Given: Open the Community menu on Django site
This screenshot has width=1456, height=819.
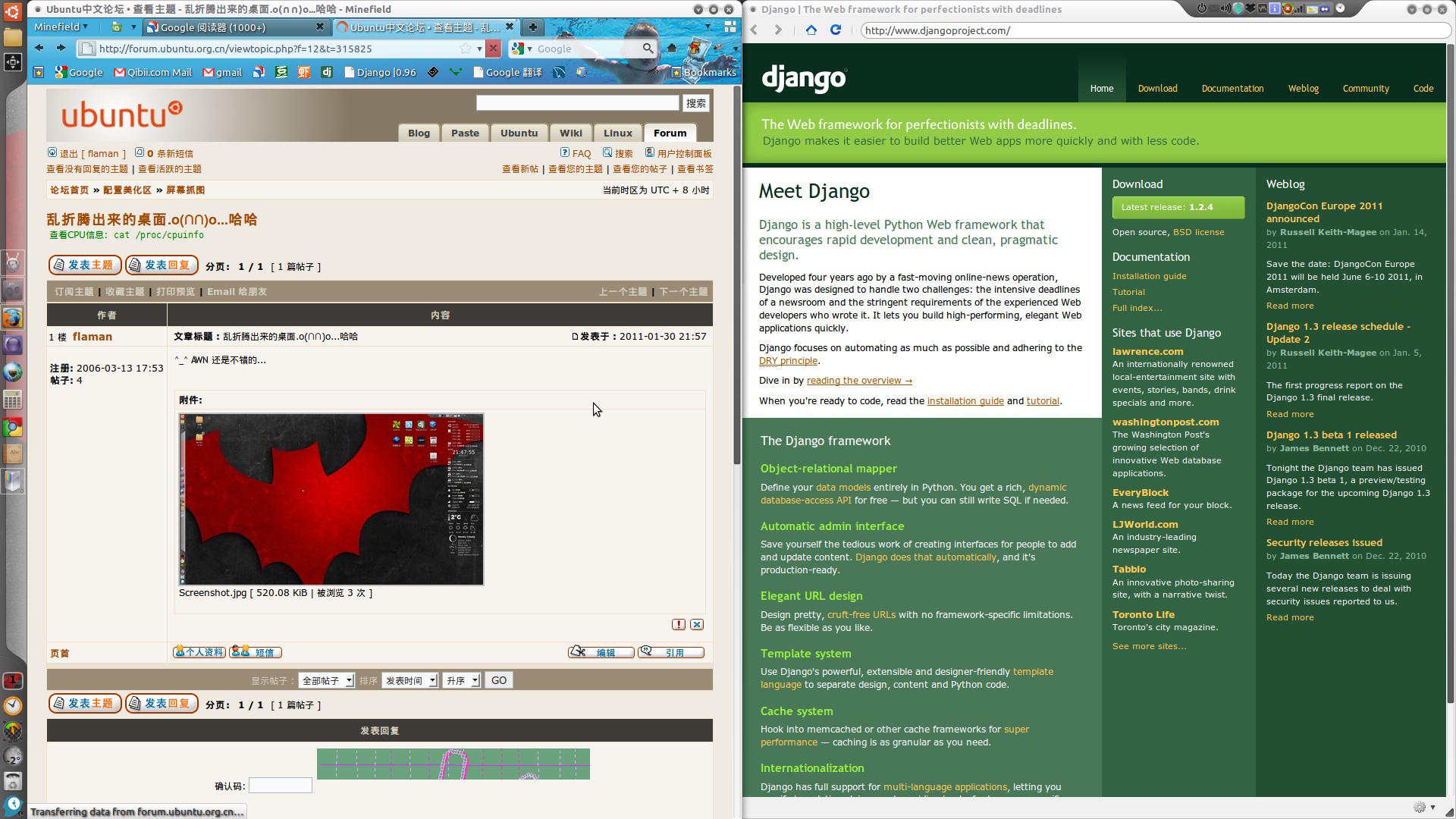Looking at the screenshot, I should pos(1366,89).
